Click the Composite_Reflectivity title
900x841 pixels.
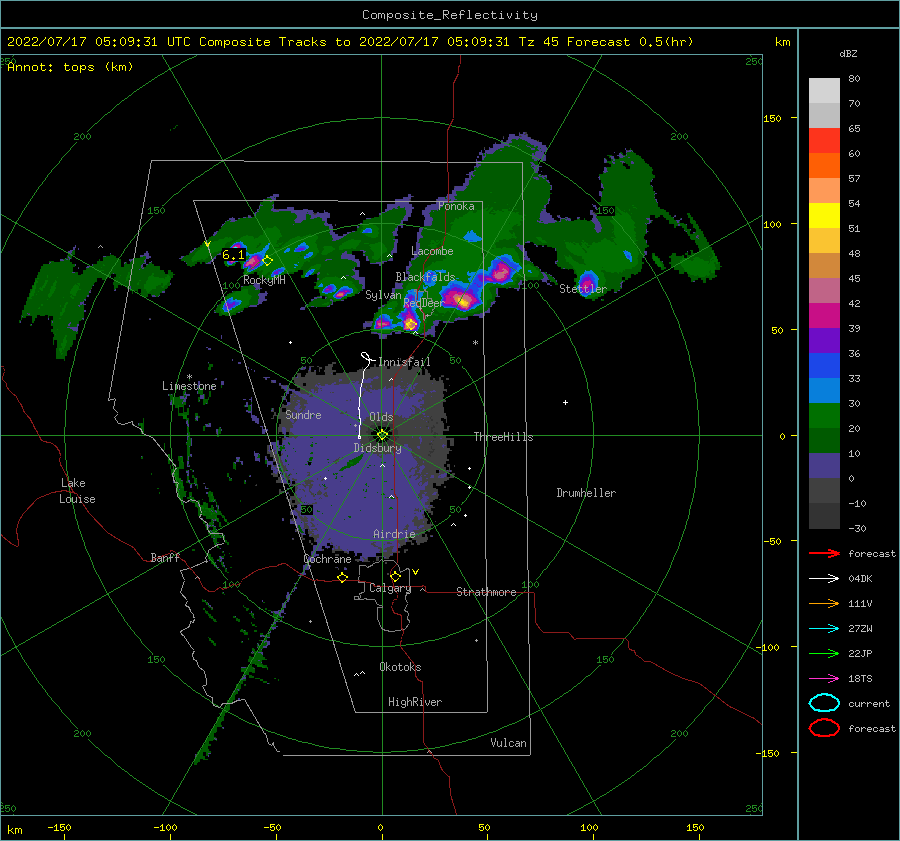pyautogui.click(x=450, y=15)
